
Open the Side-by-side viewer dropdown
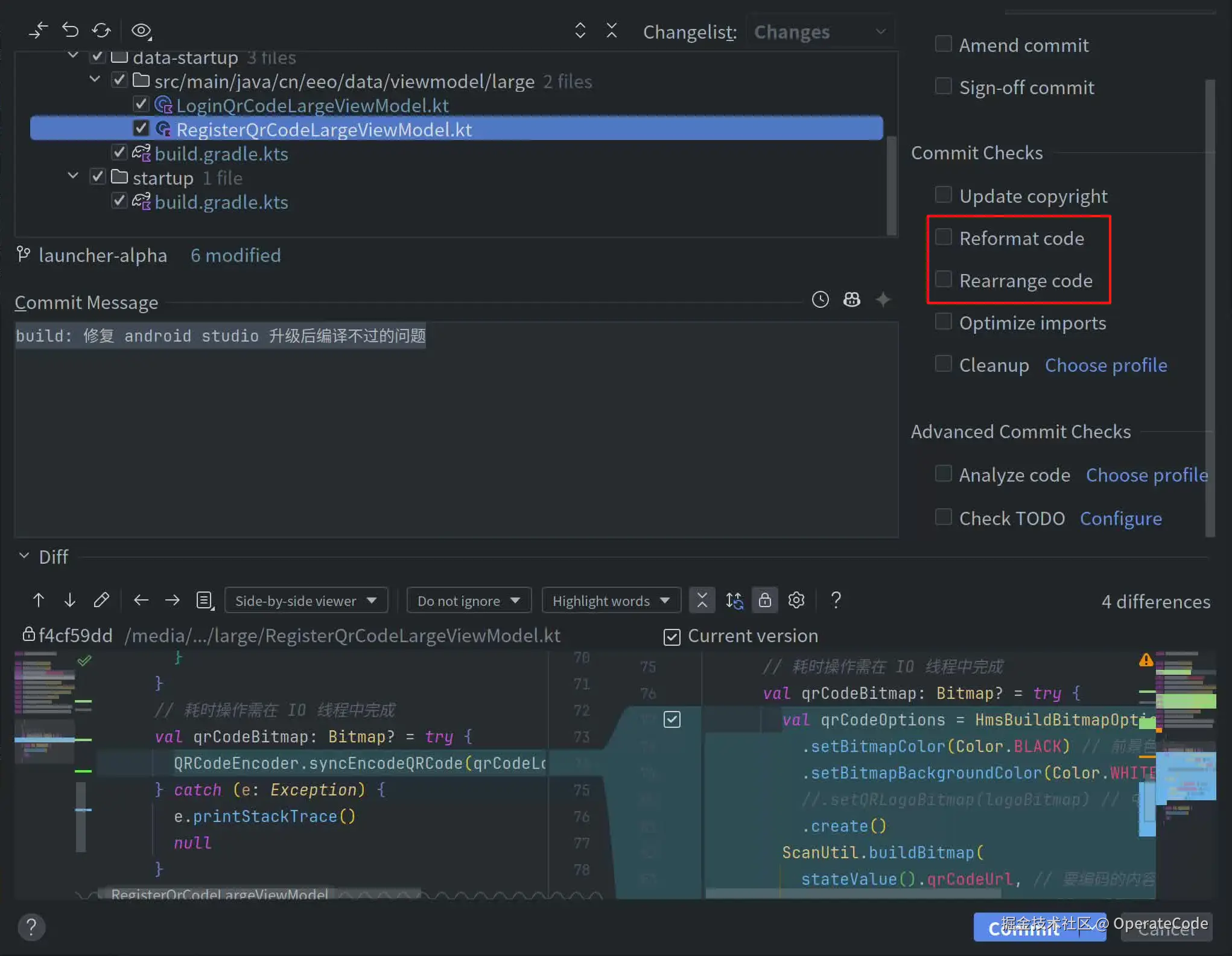tap(306, 601)
